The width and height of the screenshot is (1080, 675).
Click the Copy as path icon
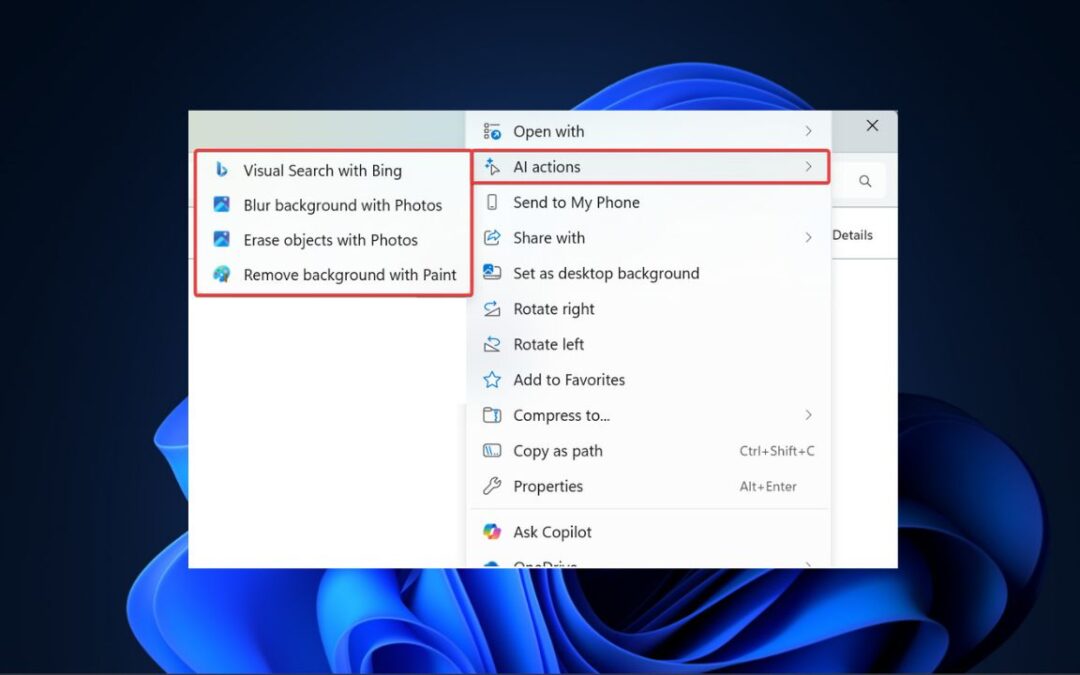pyautogui.click(x=492, y=451)
